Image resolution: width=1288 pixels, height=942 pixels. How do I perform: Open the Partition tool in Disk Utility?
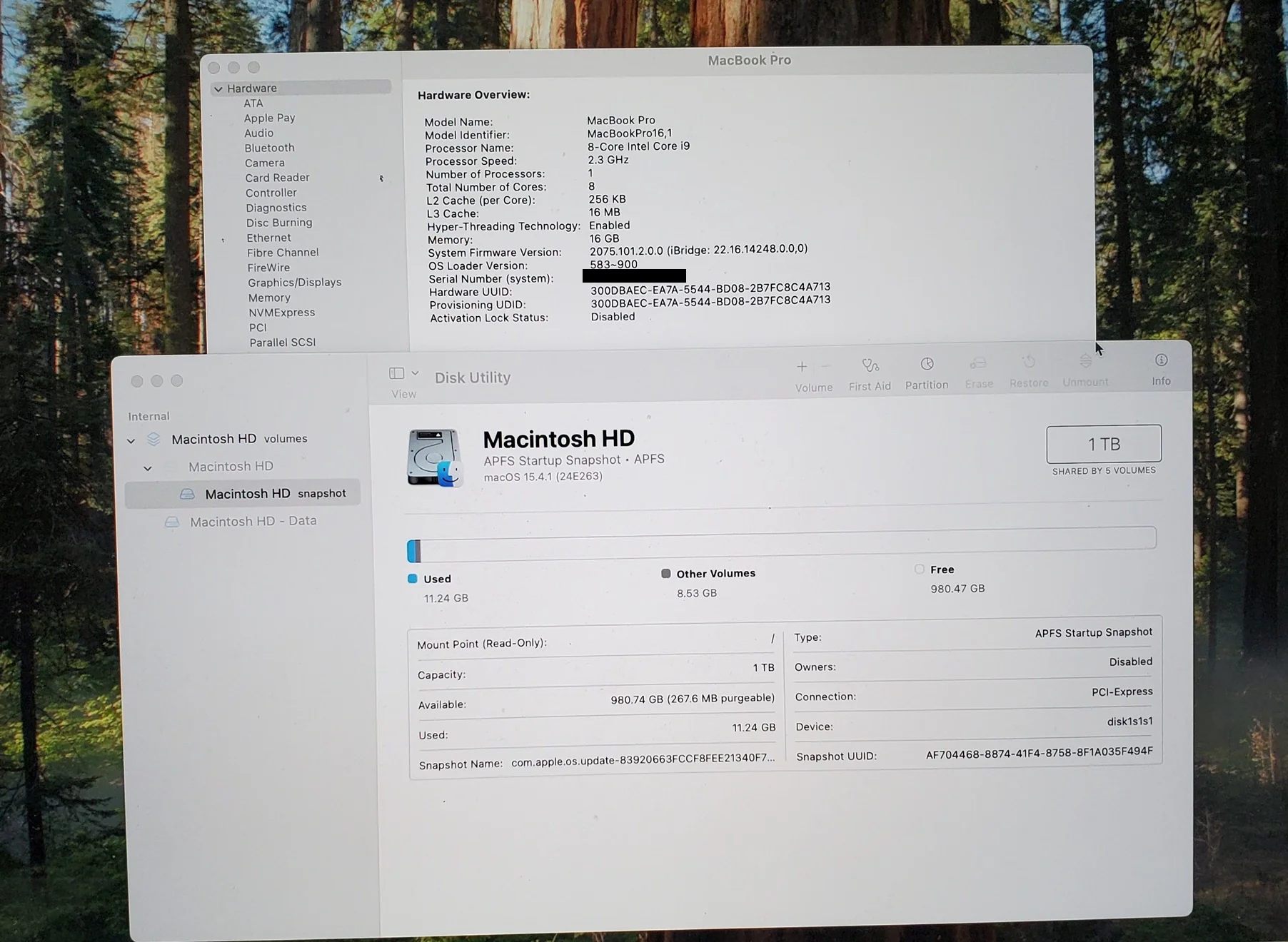coord(927,373)
